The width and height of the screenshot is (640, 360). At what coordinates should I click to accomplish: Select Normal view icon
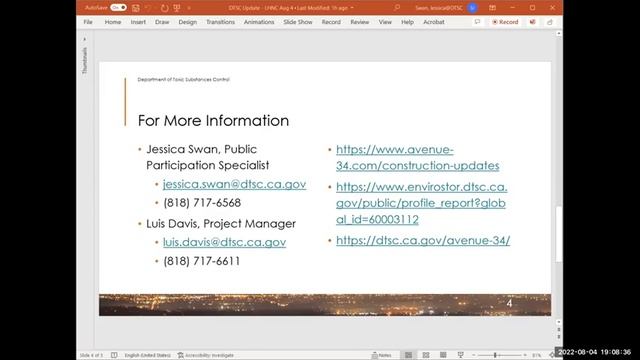408,356
